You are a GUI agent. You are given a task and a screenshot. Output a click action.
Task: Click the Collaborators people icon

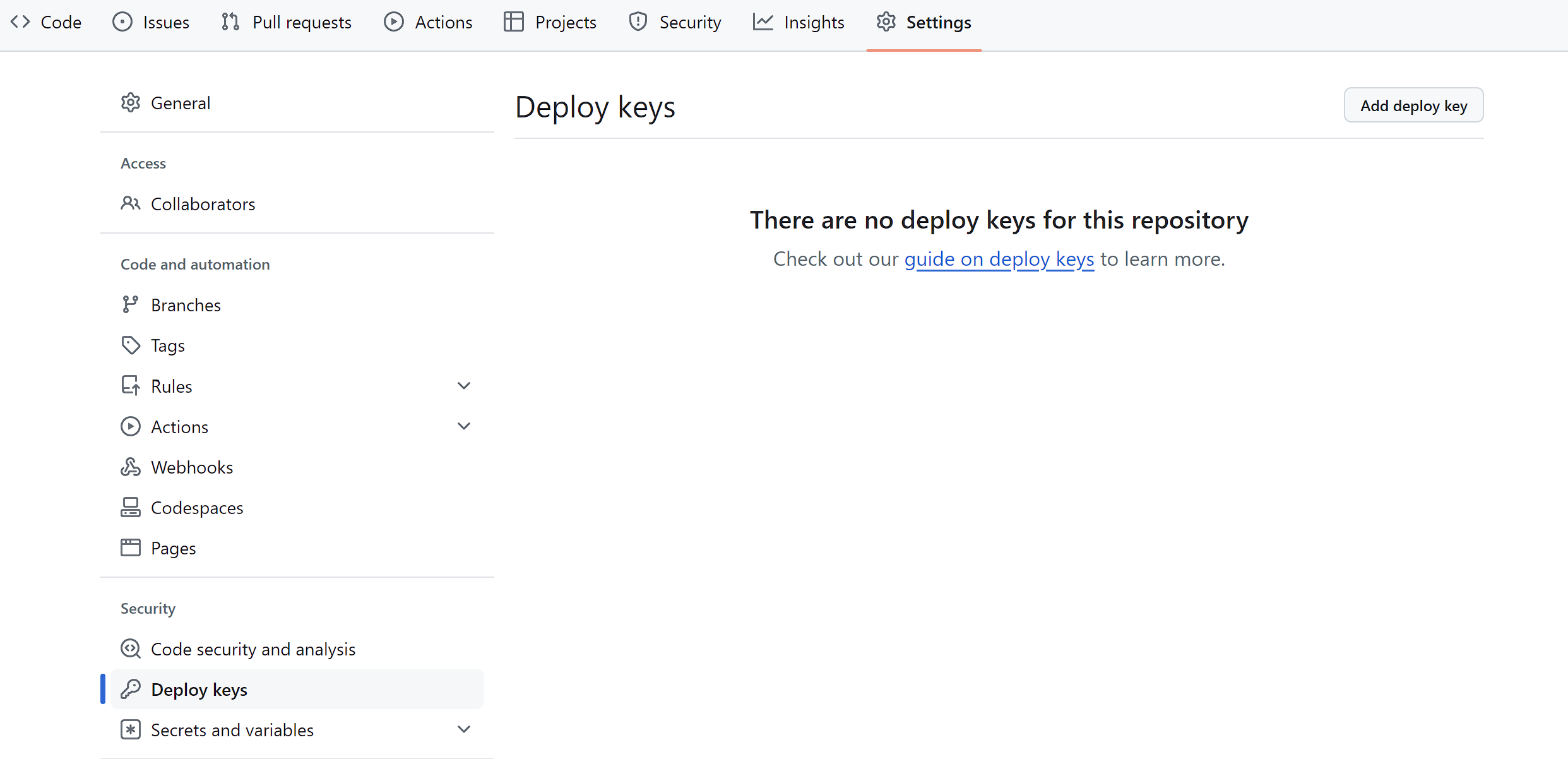tap(130, 204)
